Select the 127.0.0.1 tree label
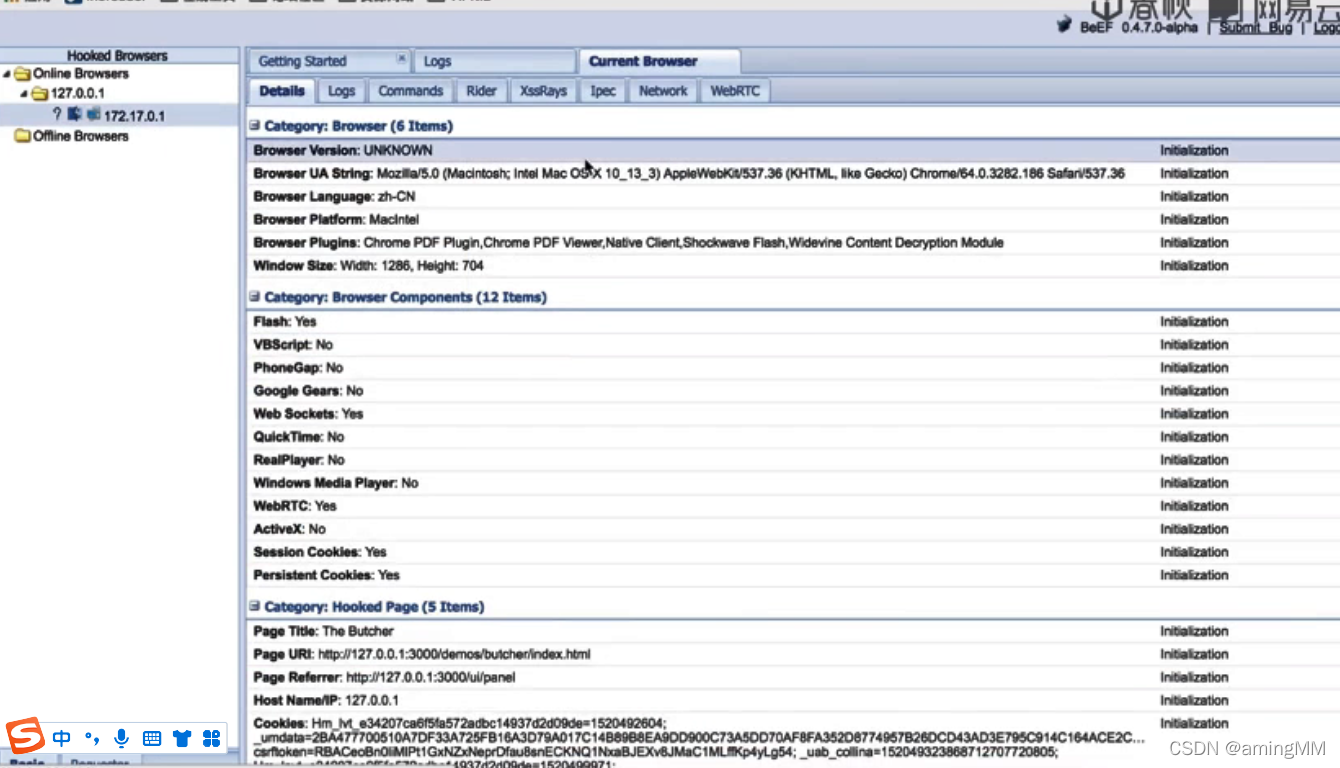Viewport: 1340px width, 768px height. click(78, 94)
